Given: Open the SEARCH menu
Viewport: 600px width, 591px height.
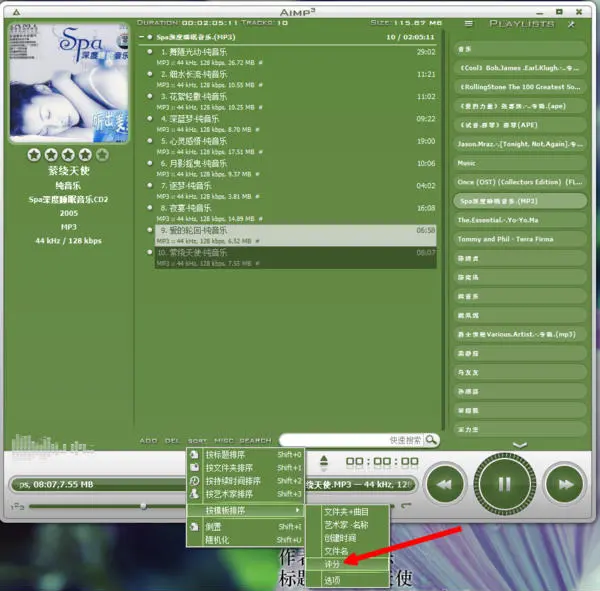Looking at the screenshot, I should pos(255,441).
